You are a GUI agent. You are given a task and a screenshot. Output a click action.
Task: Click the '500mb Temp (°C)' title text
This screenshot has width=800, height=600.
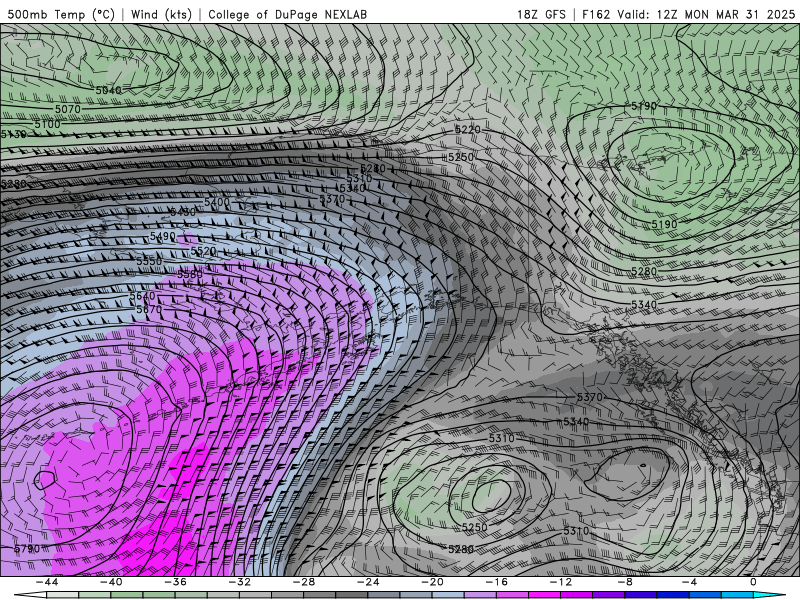point(61,14)
